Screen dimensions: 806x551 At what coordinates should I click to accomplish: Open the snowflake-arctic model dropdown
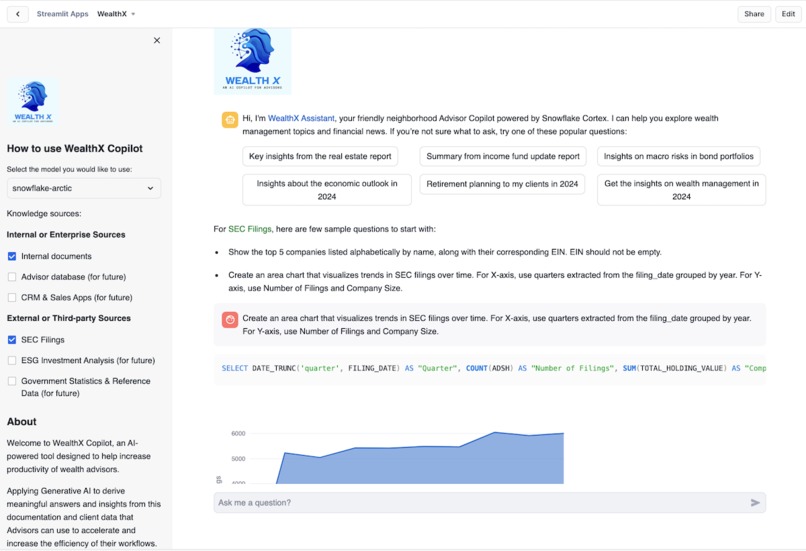[x=84, y=188]
